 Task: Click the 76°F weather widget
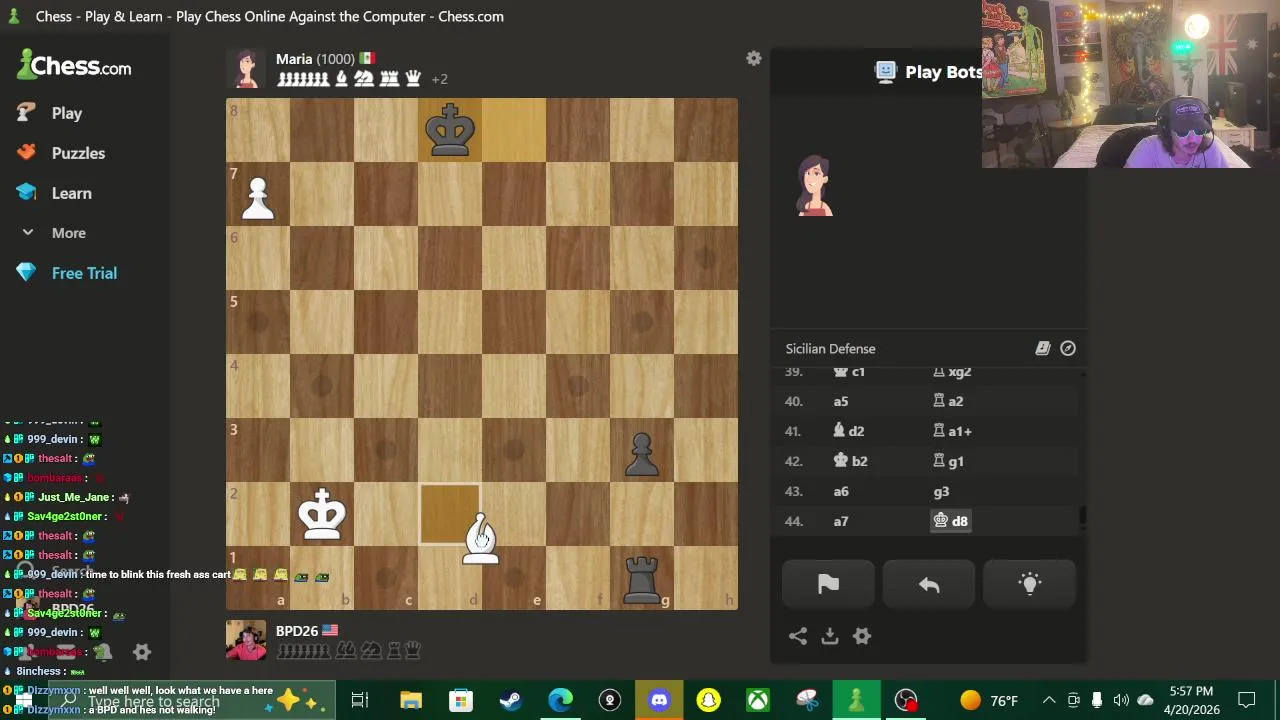pyautogui.click(x=989, y=700)
